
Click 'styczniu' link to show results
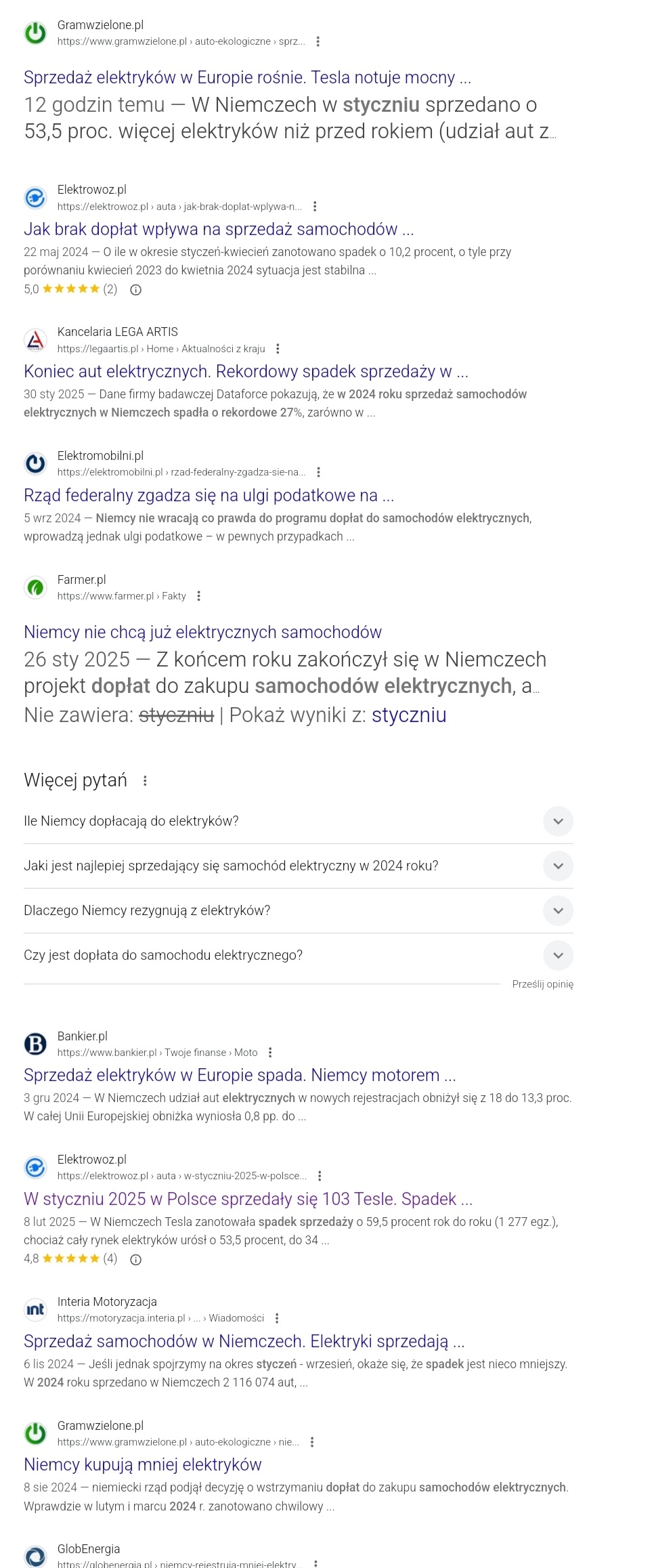pyautogui.click(x=408, y=715)
